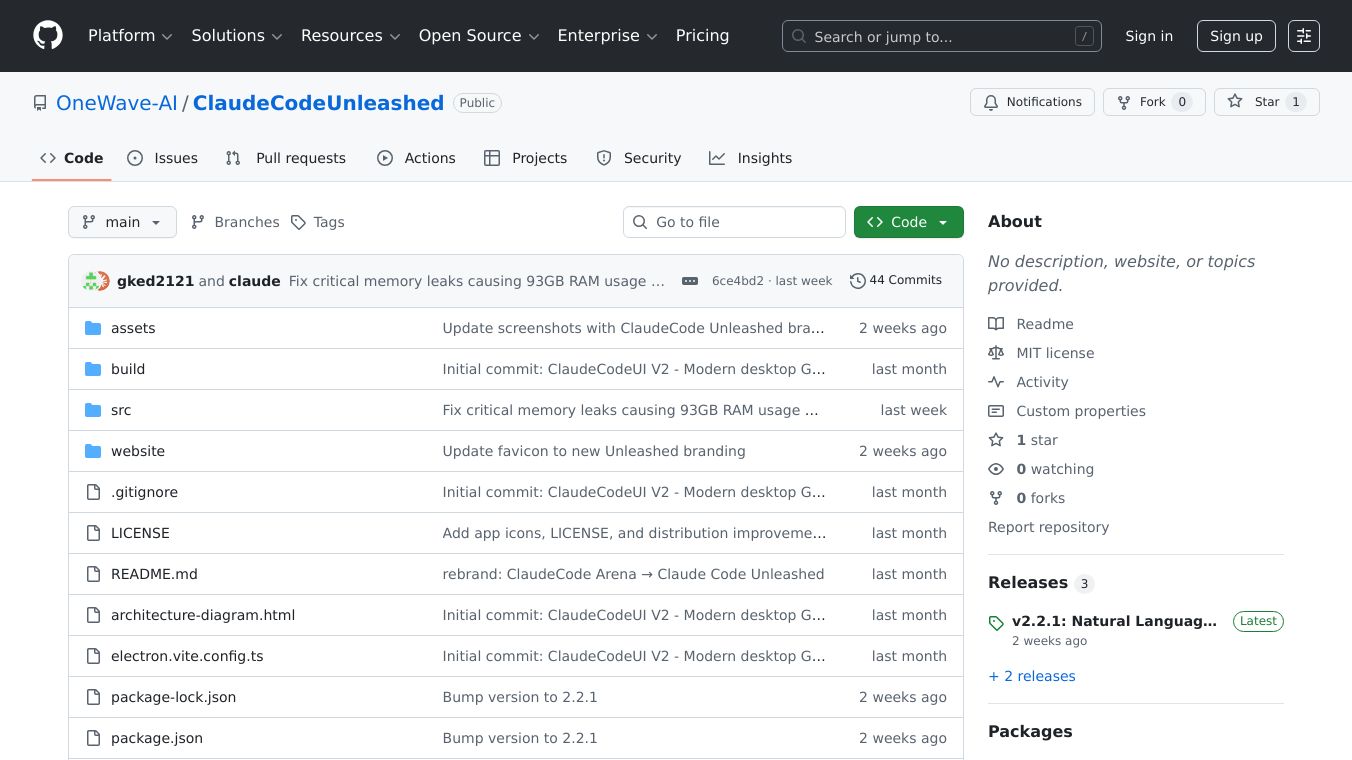Star this repository
The image size is (1352, 760).
click(x=1266, y=102)
